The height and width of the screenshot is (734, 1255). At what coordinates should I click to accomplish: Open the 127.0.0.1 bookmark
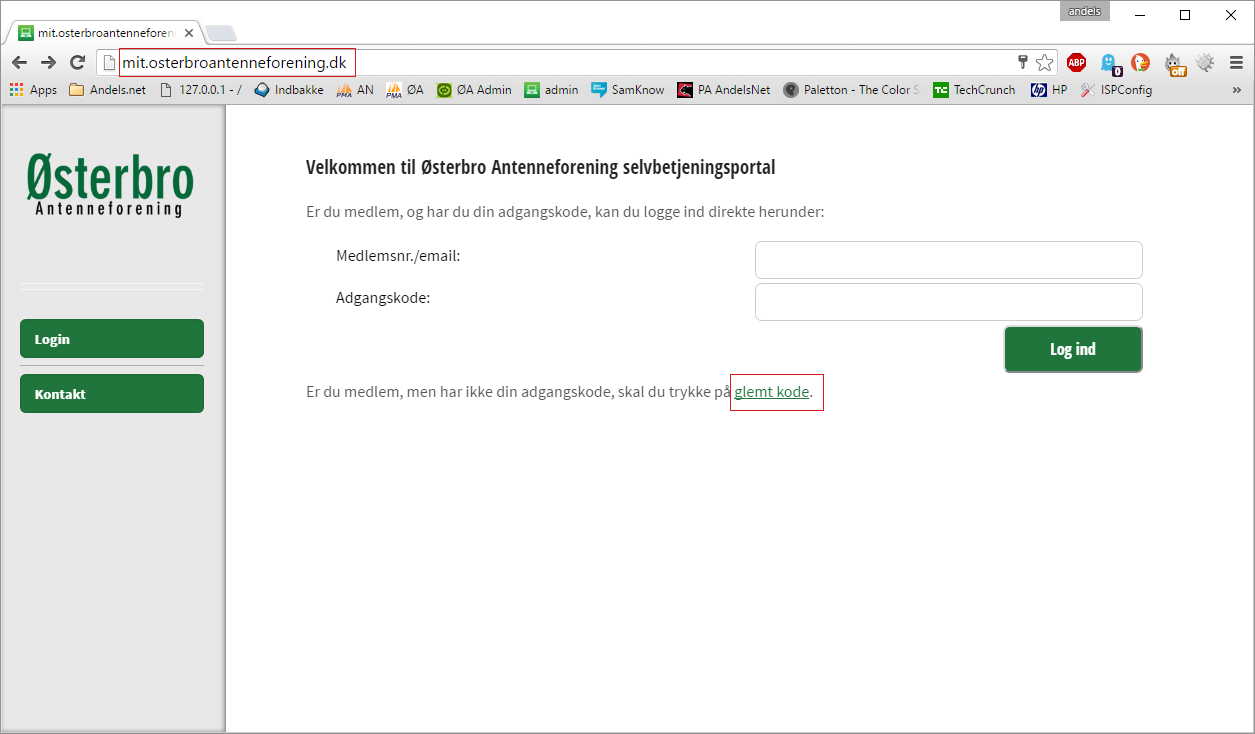click(200, 90)
